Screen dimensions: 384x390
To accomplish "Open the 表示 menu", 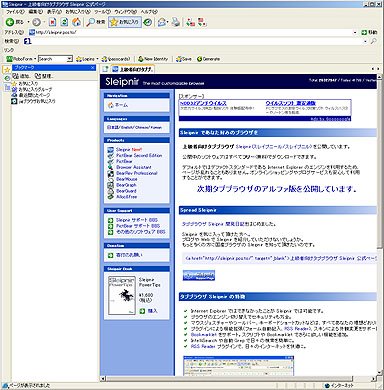I will click(54, 12).
